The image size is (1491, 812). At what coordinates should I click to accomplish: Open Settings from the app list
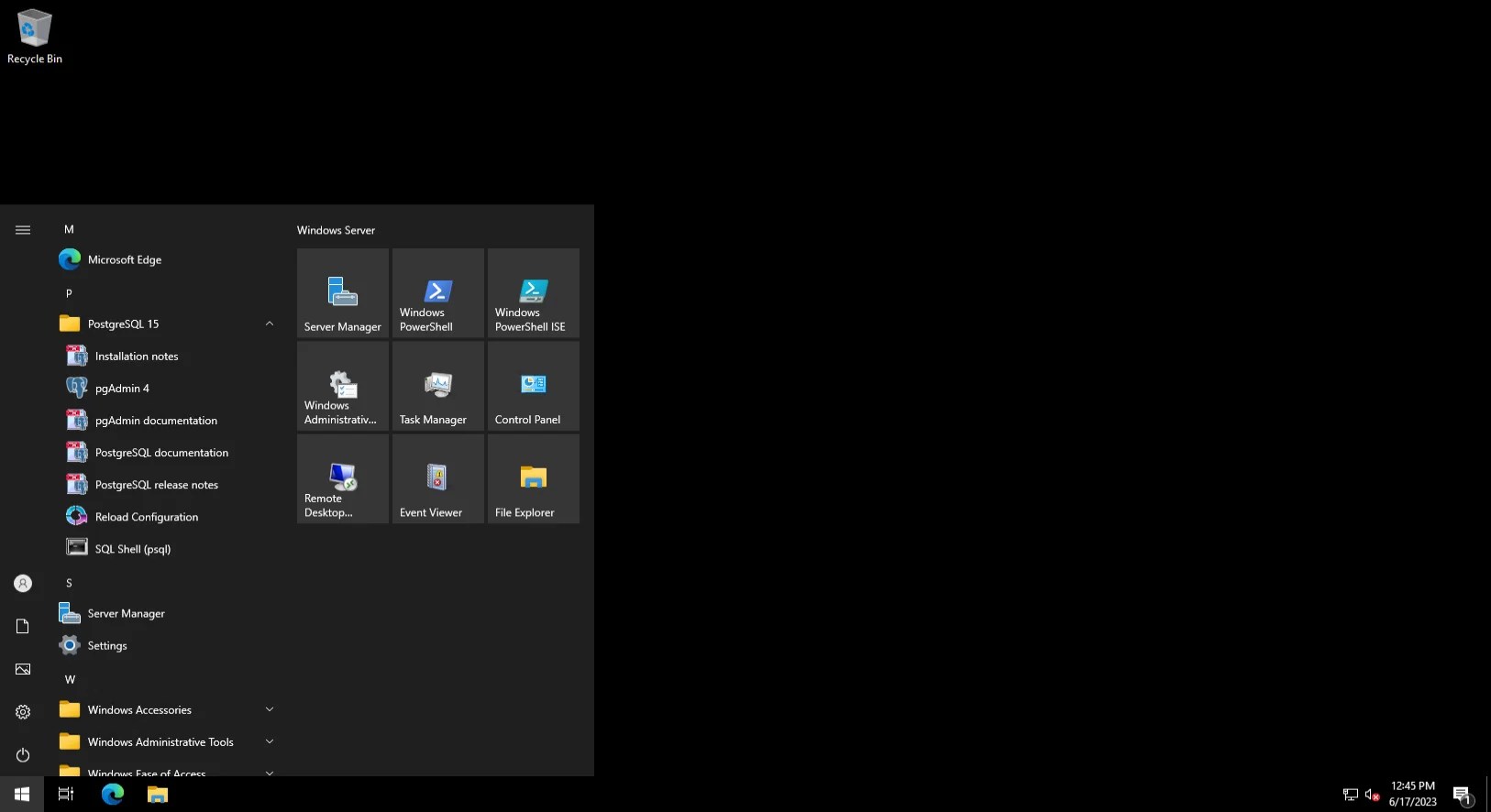(165, 646)
